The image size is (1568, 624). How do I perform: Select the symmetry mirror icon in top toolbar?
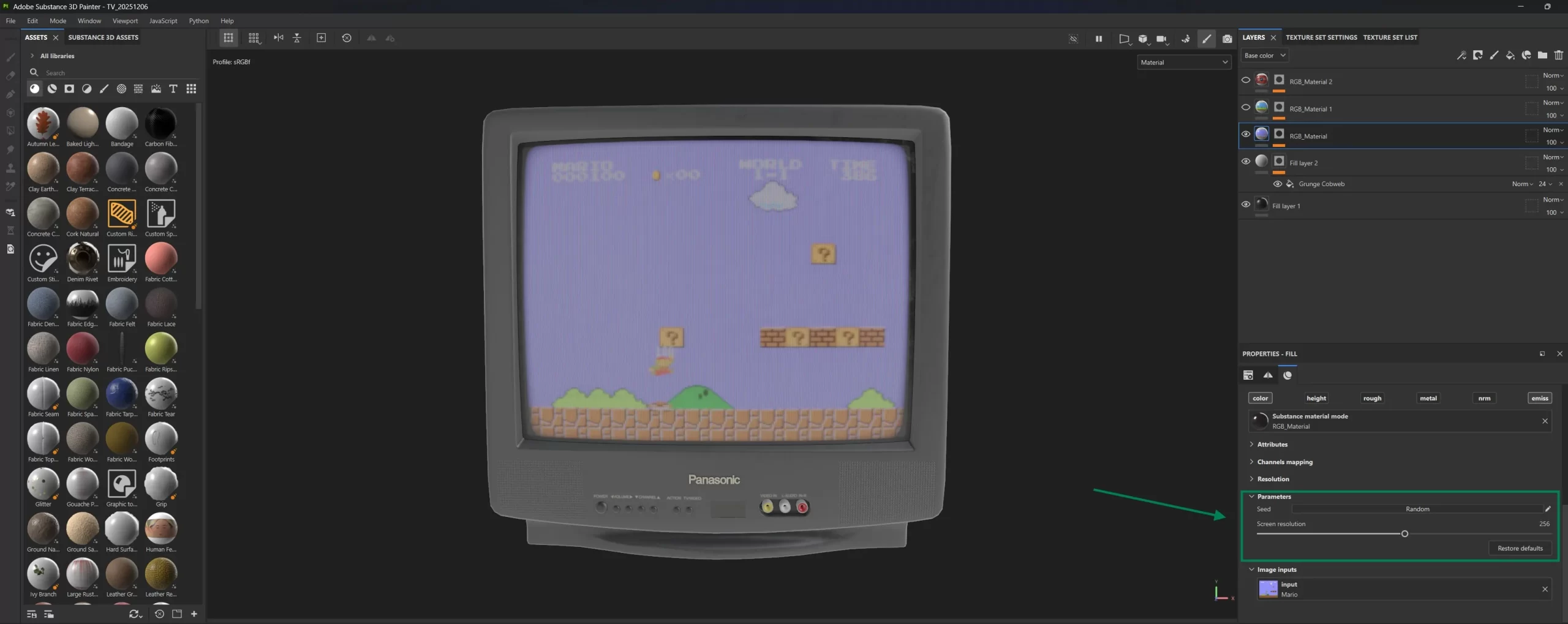pyautogui.click(x=279, y=38)
